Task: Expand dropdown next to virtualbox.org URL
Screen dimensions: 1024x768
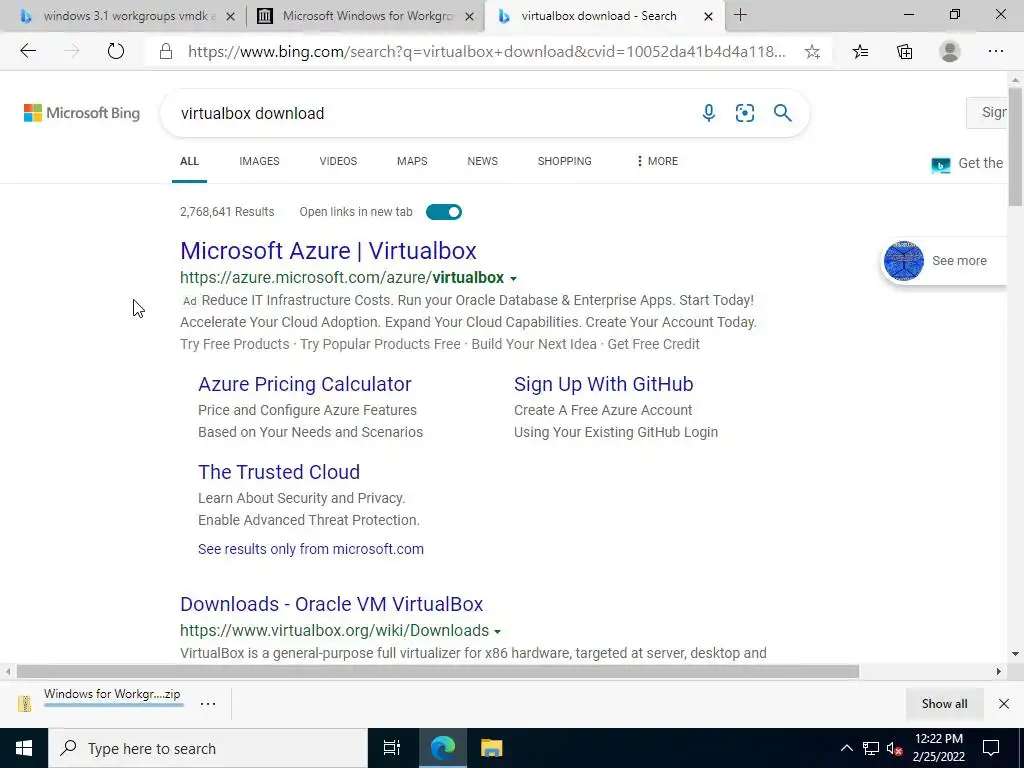Action: click(x=498, y=632)
